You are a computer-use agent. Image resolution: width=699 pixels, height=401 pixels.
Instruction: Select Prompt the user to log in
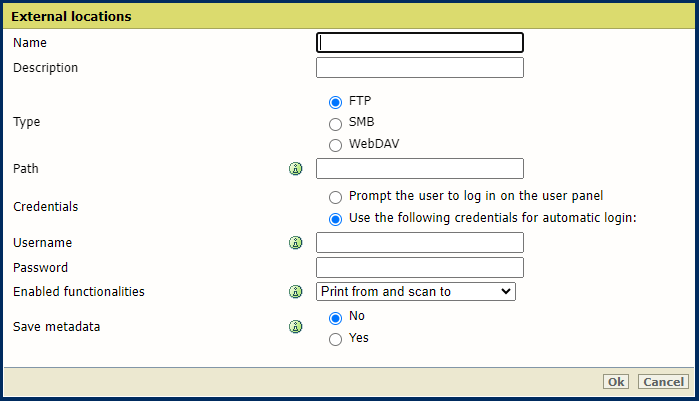(335, 197)
